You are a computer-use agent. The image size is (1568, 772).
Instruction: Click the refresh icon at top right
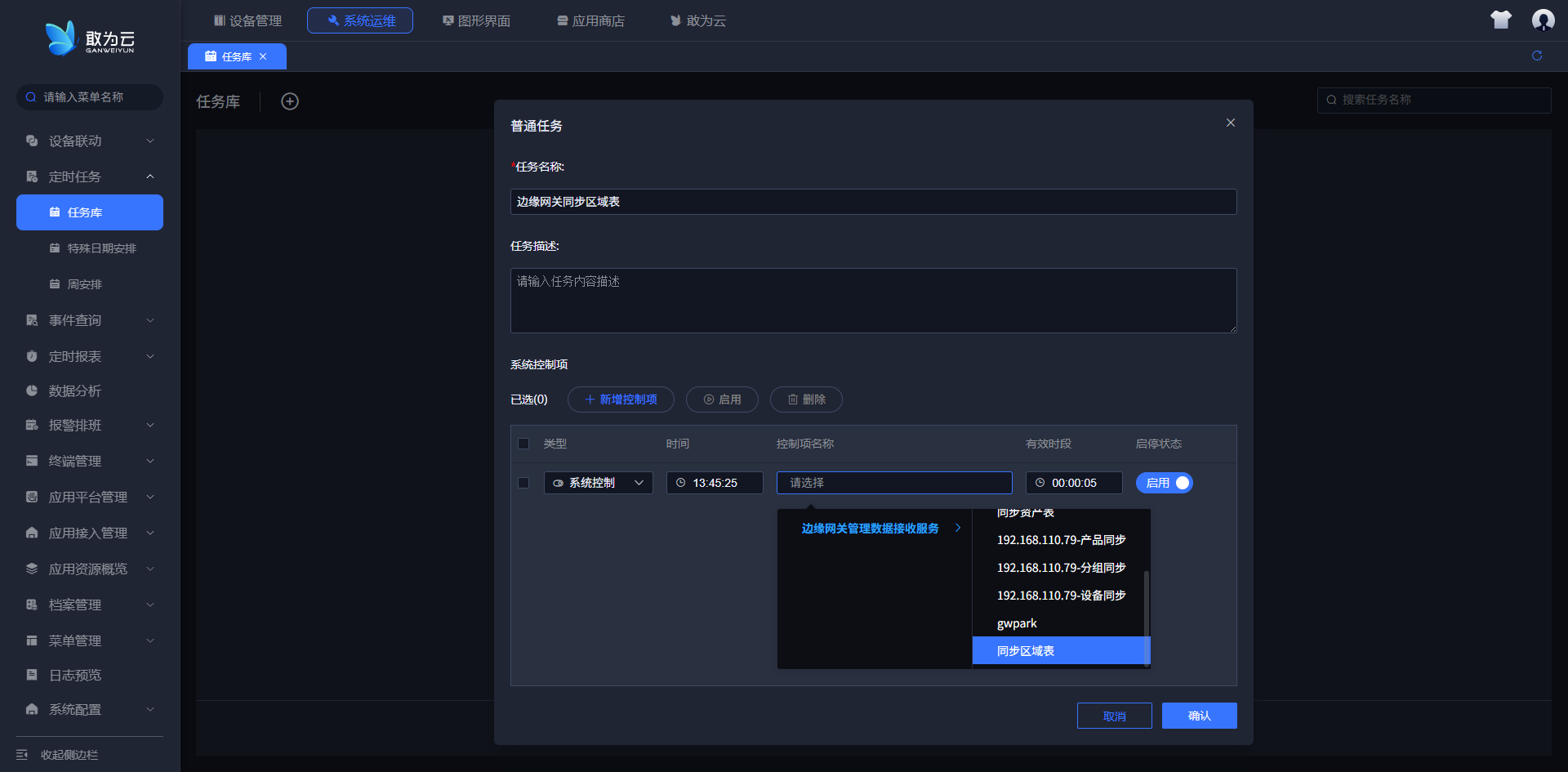pyautogui.click(x=1537, y=56)
